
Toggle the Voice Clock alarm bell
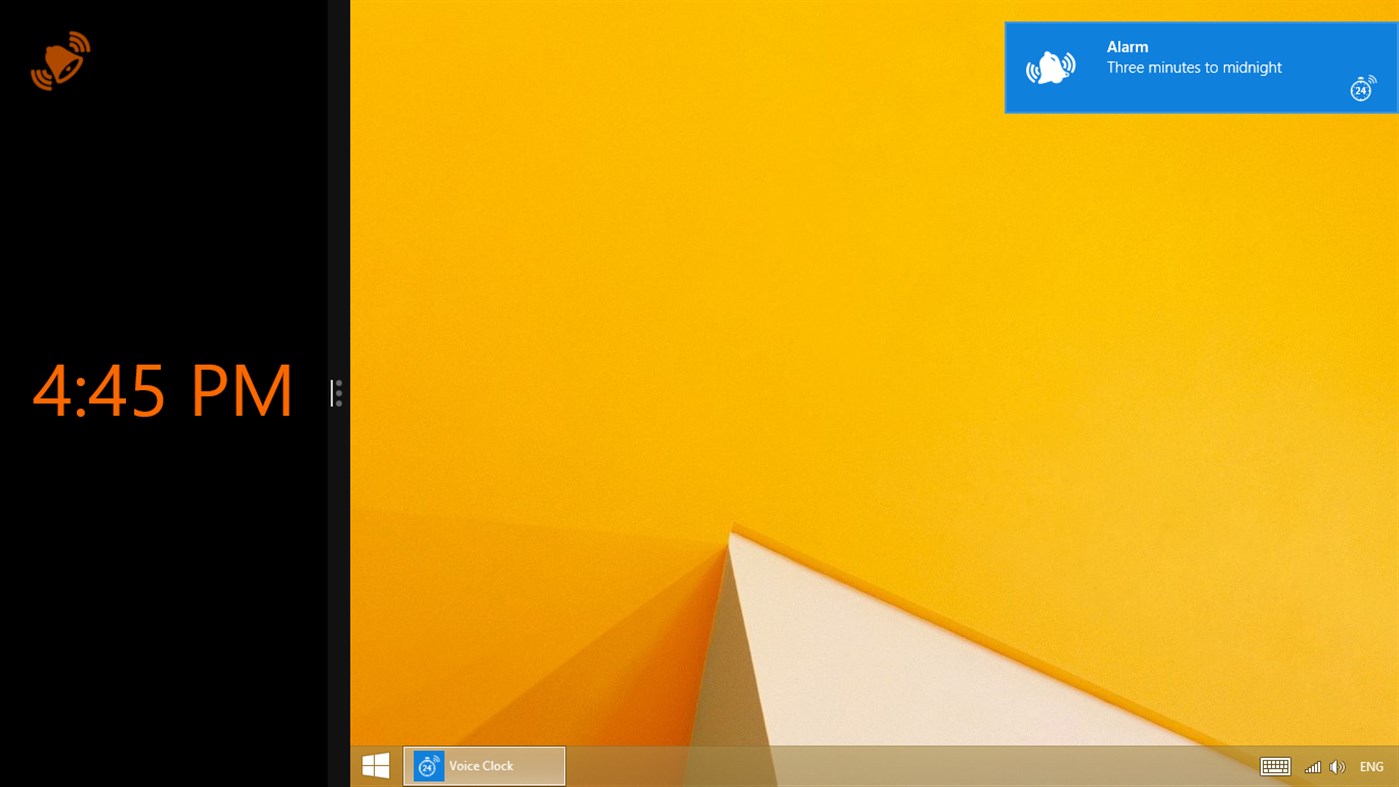click(x=60, y=60)
